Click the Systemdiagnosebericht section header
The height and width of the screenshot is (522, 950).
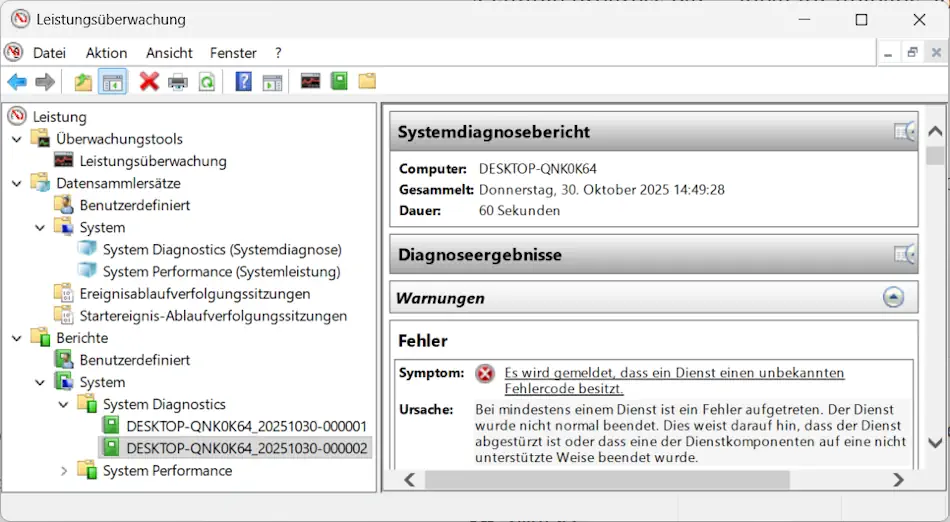coord(654,131)
